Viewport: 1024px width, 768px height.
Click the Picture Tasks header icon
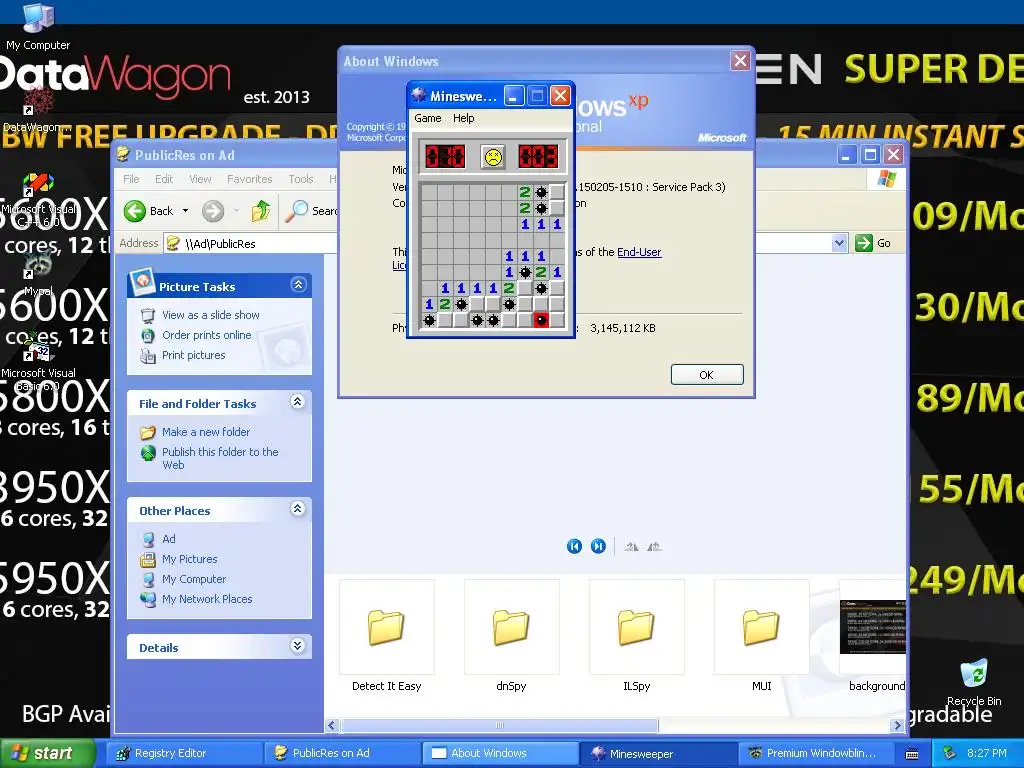click(142, 281)
